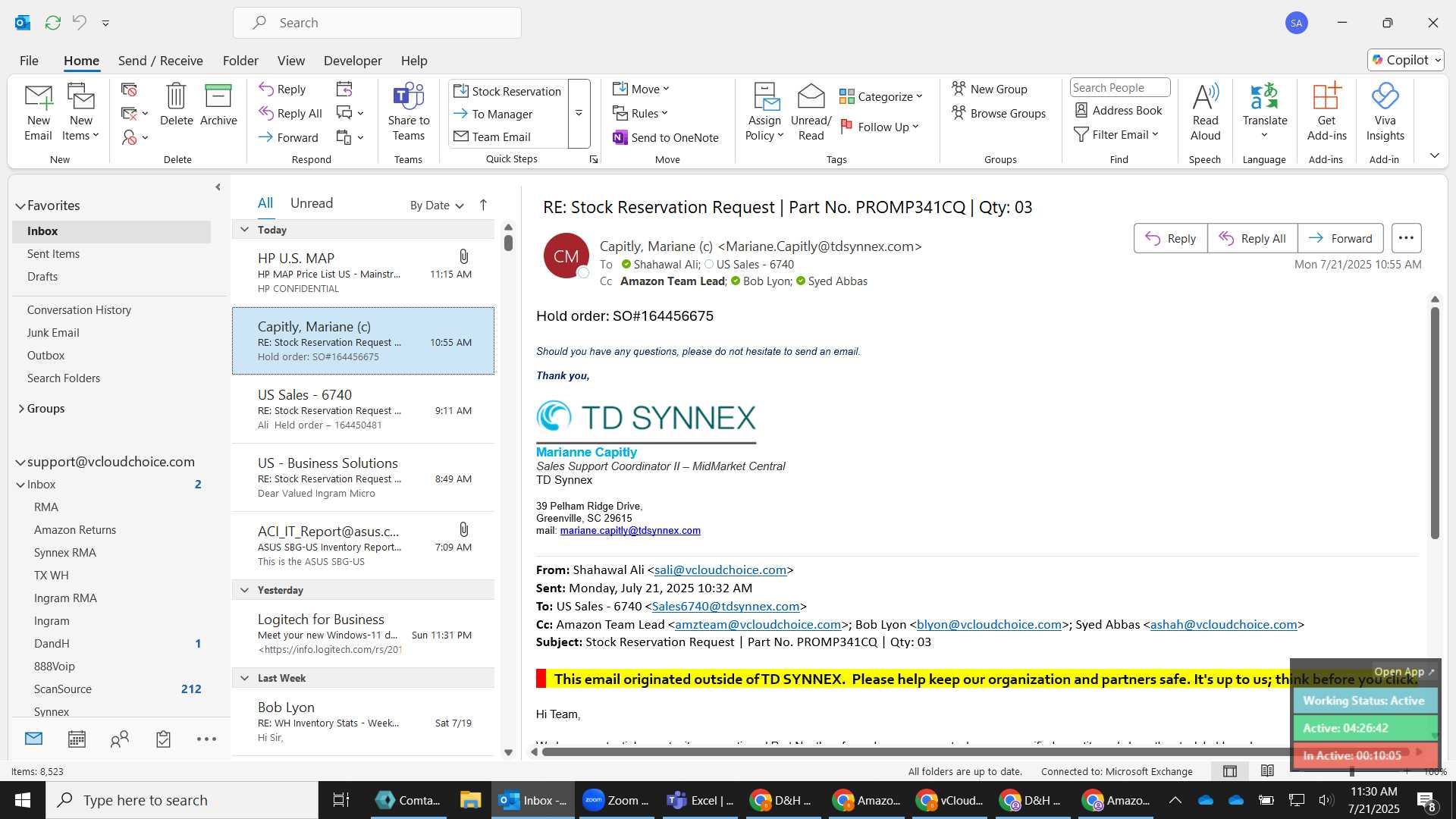Screen dimensions: 1456x819
Task: Open Rules dropdown menu
Action: 641,114
